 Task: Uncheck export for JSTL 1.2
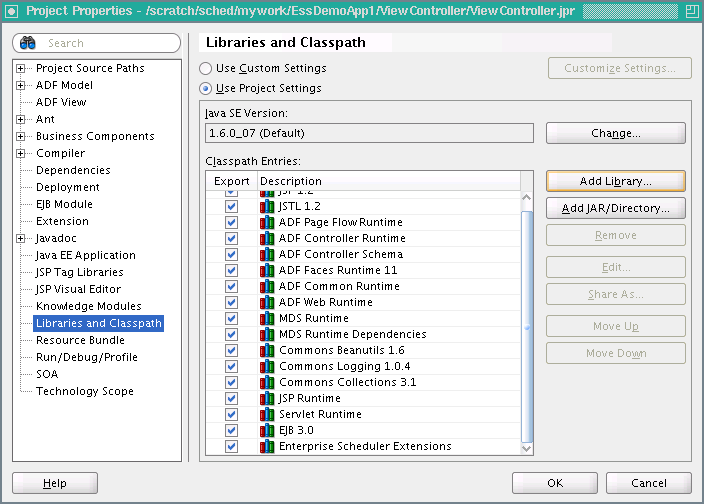coord(231,206)
